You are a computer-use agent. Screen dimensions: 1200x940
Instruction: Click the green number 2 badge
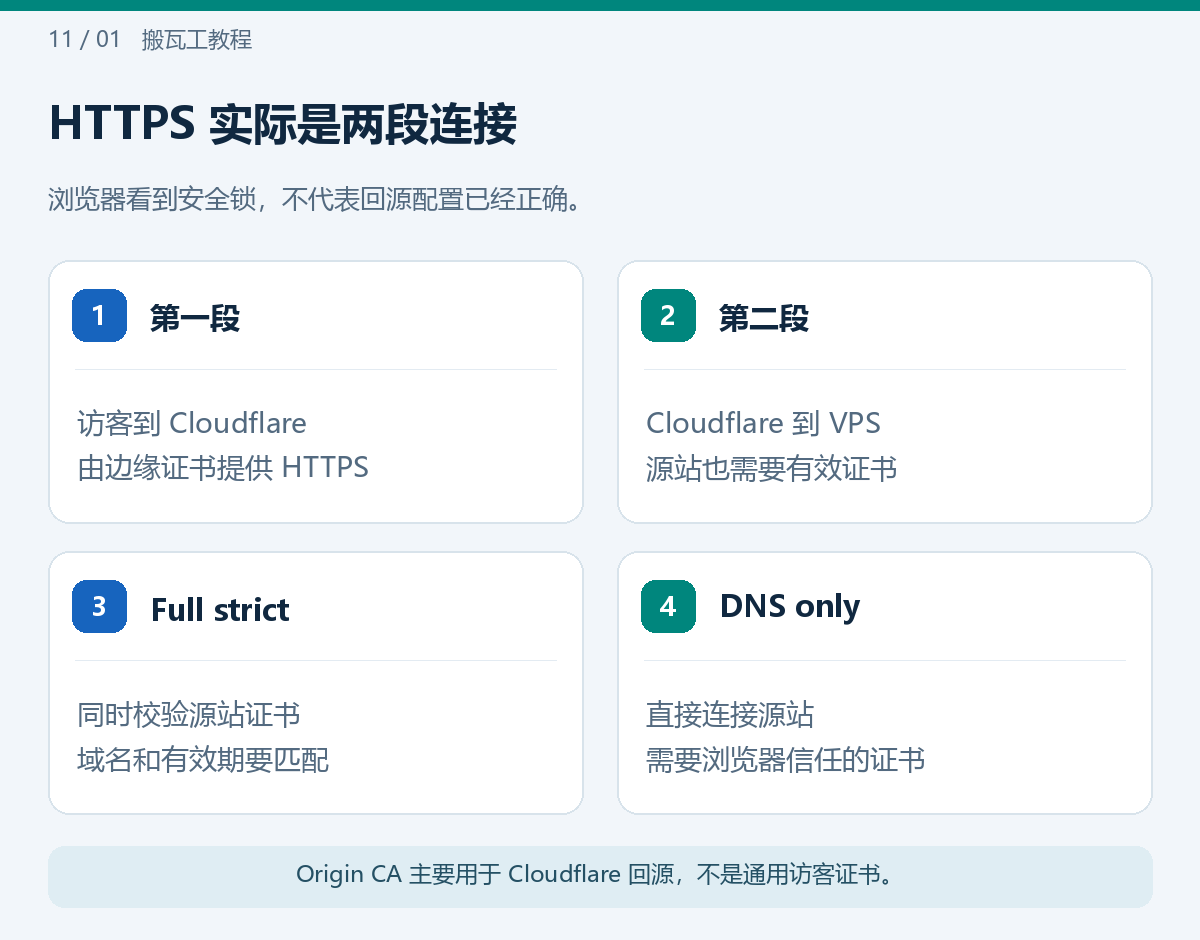click(668, 315)
